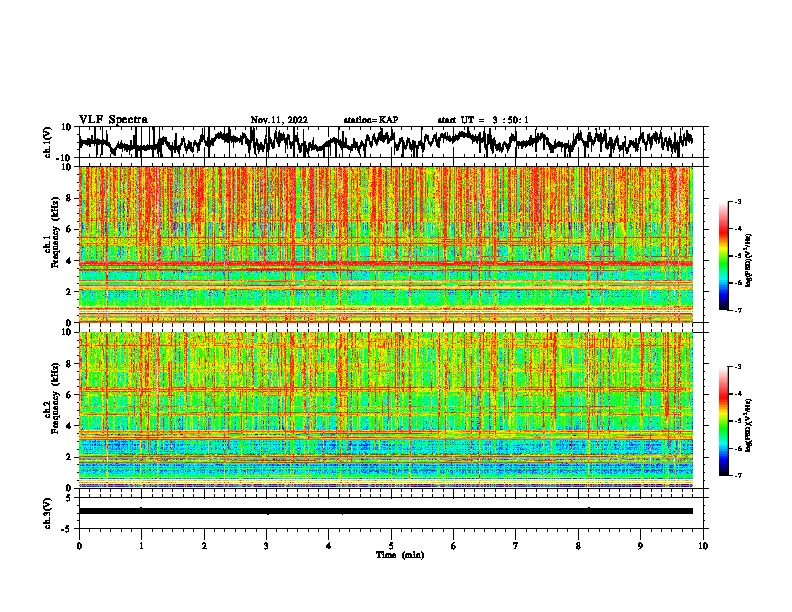This screenshot has width=792, height=612.
Task: Click the "-3" tick label on ch.2 colorbar
Action: click(x=738, y=367)
